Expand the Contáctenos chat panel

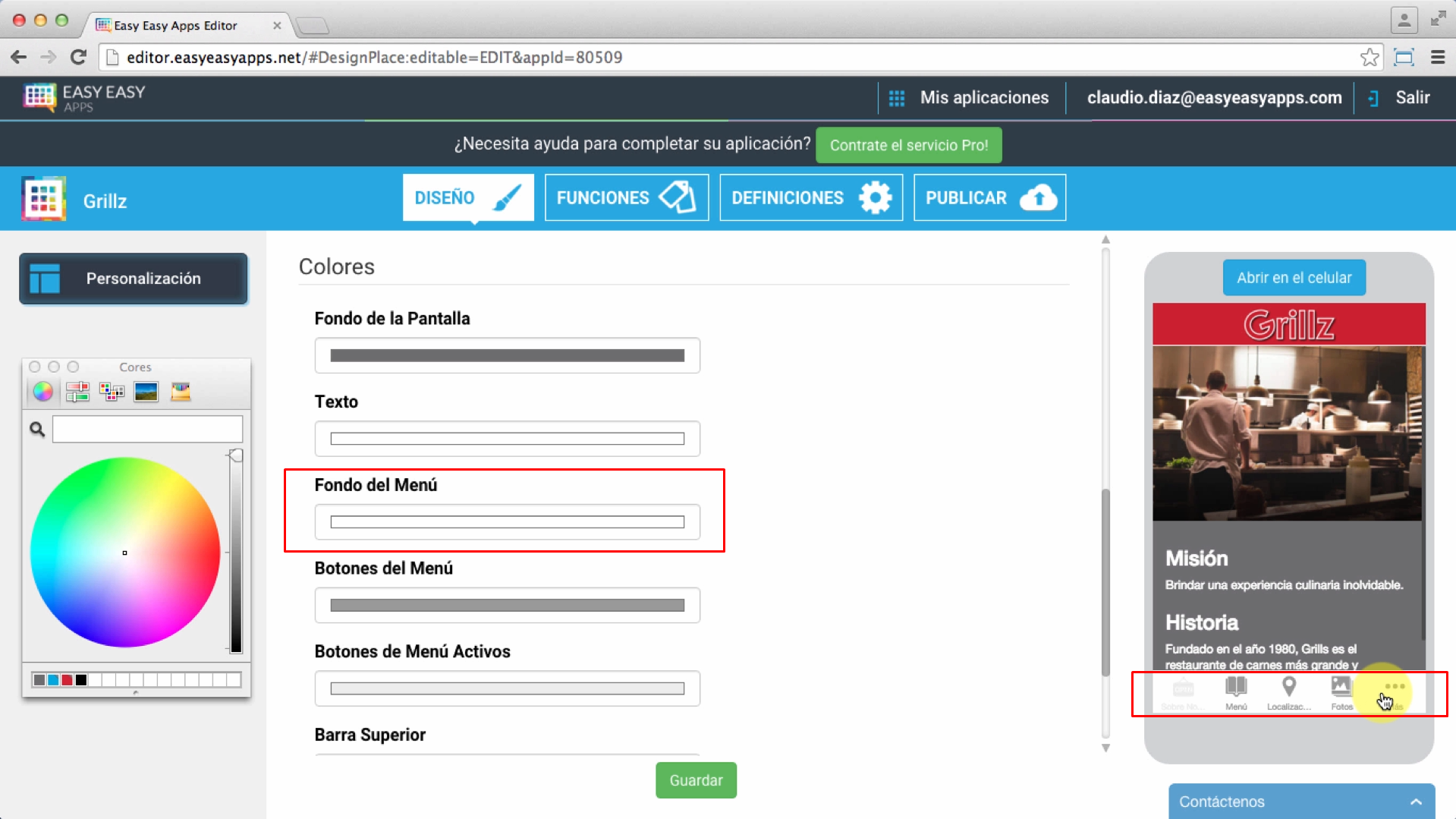pos(1415,802)
